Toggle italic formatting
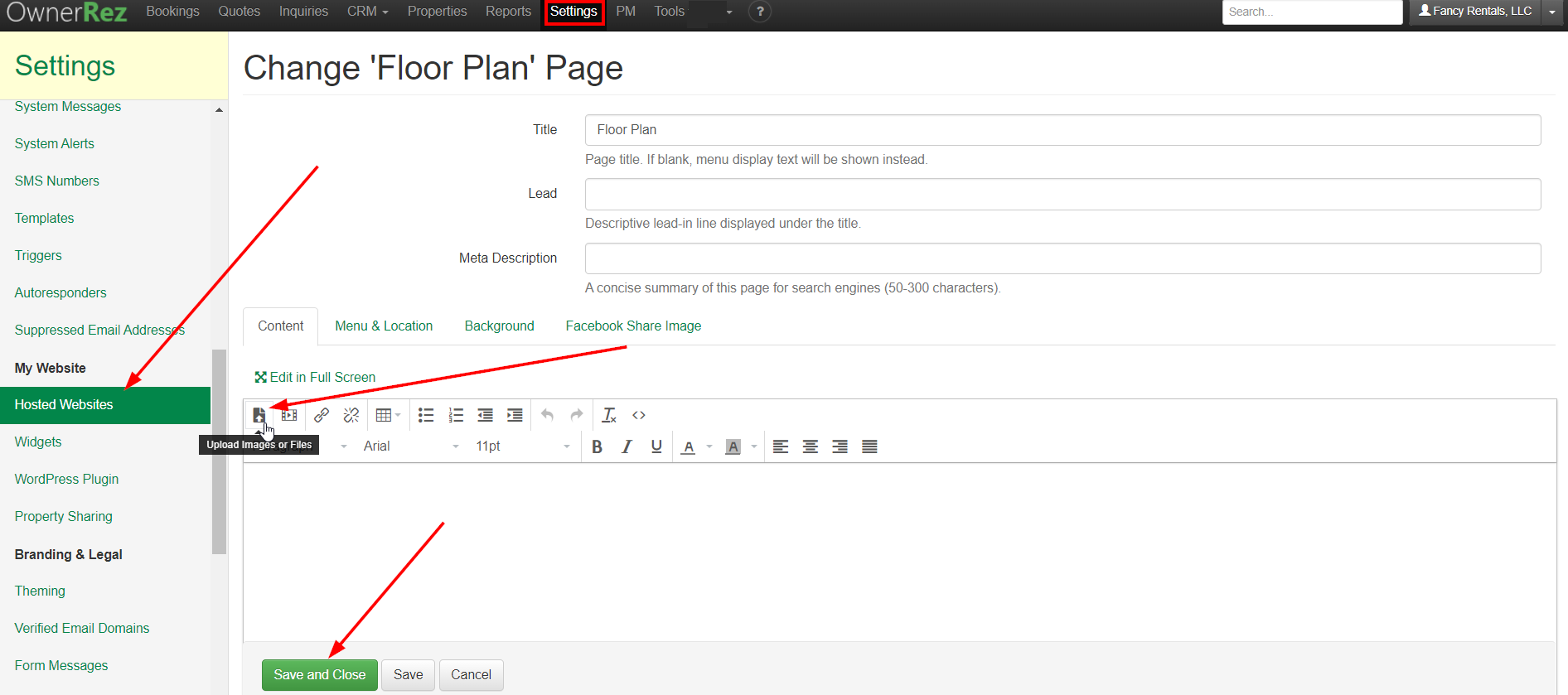Viewport: 1568px width, 695px height. click(627, 446)
